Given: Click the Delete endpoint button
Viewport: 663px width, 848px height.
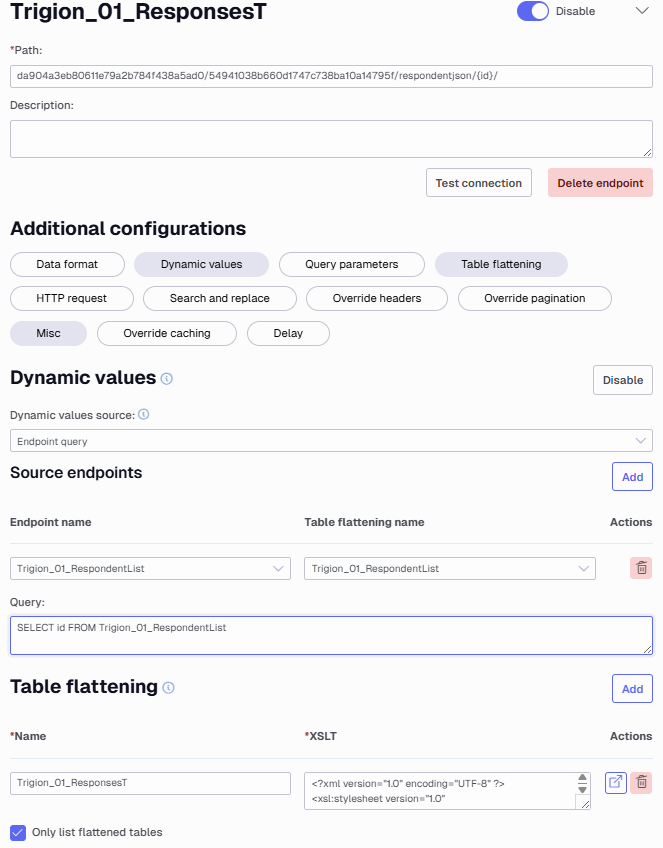Looking at the screenshot, I should point(600,183).
